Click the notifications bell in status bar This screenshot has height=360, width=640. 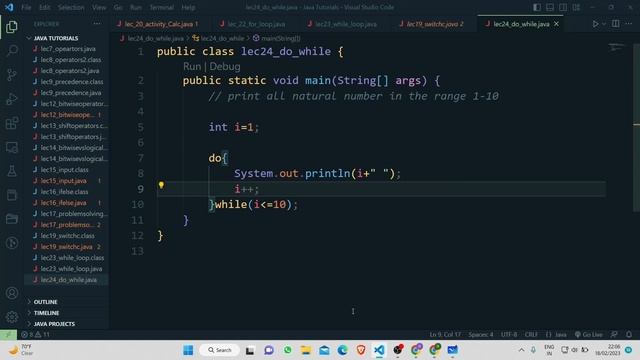click(629, 334)
